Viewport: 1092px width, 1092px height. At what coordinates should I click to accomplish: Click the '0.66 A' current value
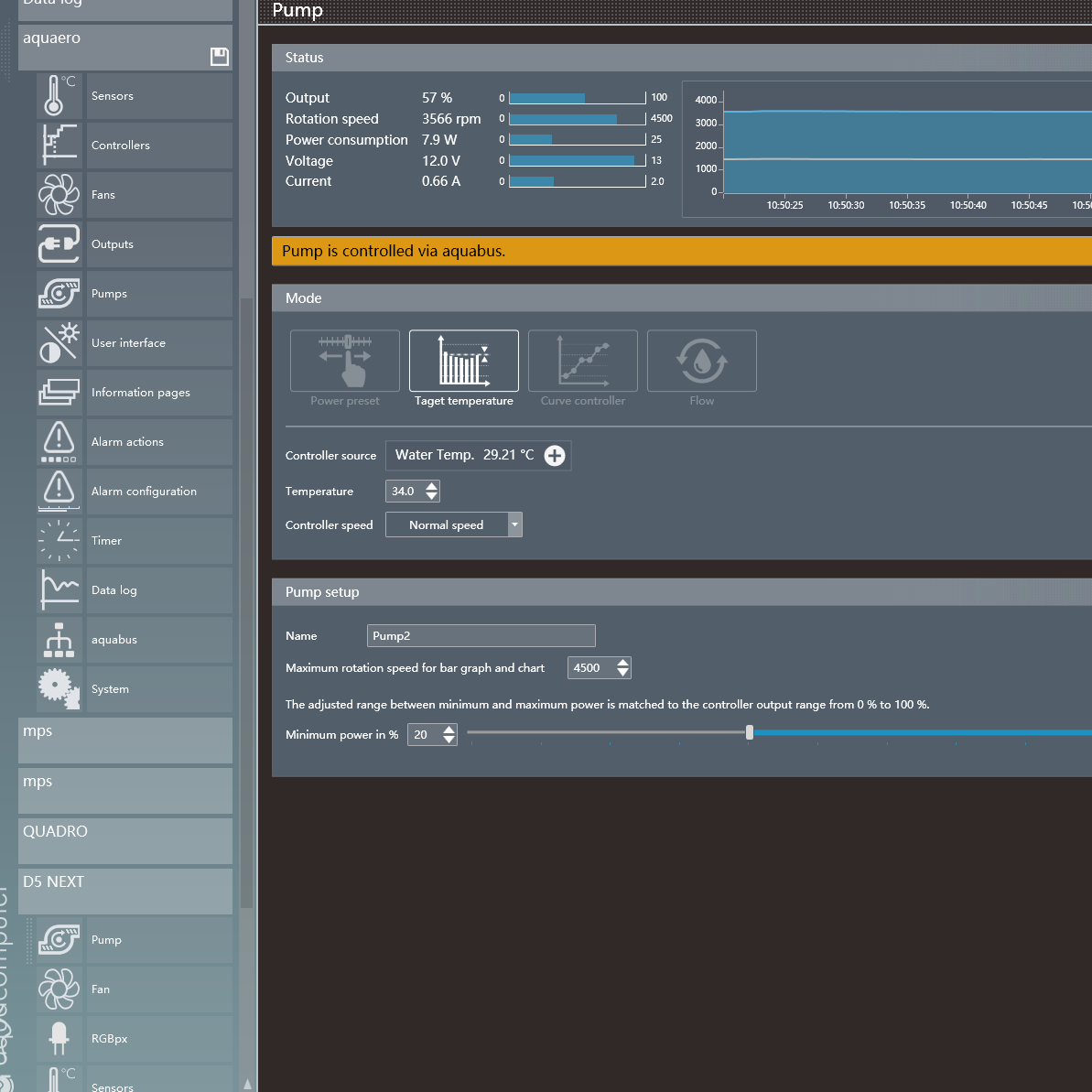point(441,181)
